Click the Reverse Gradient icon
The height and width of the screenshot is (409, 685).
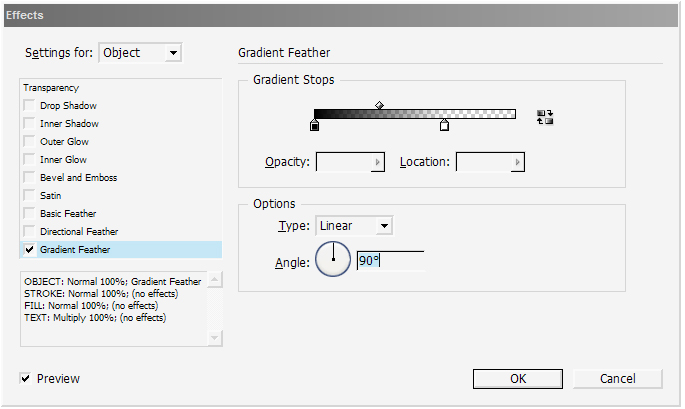[545, 117]
